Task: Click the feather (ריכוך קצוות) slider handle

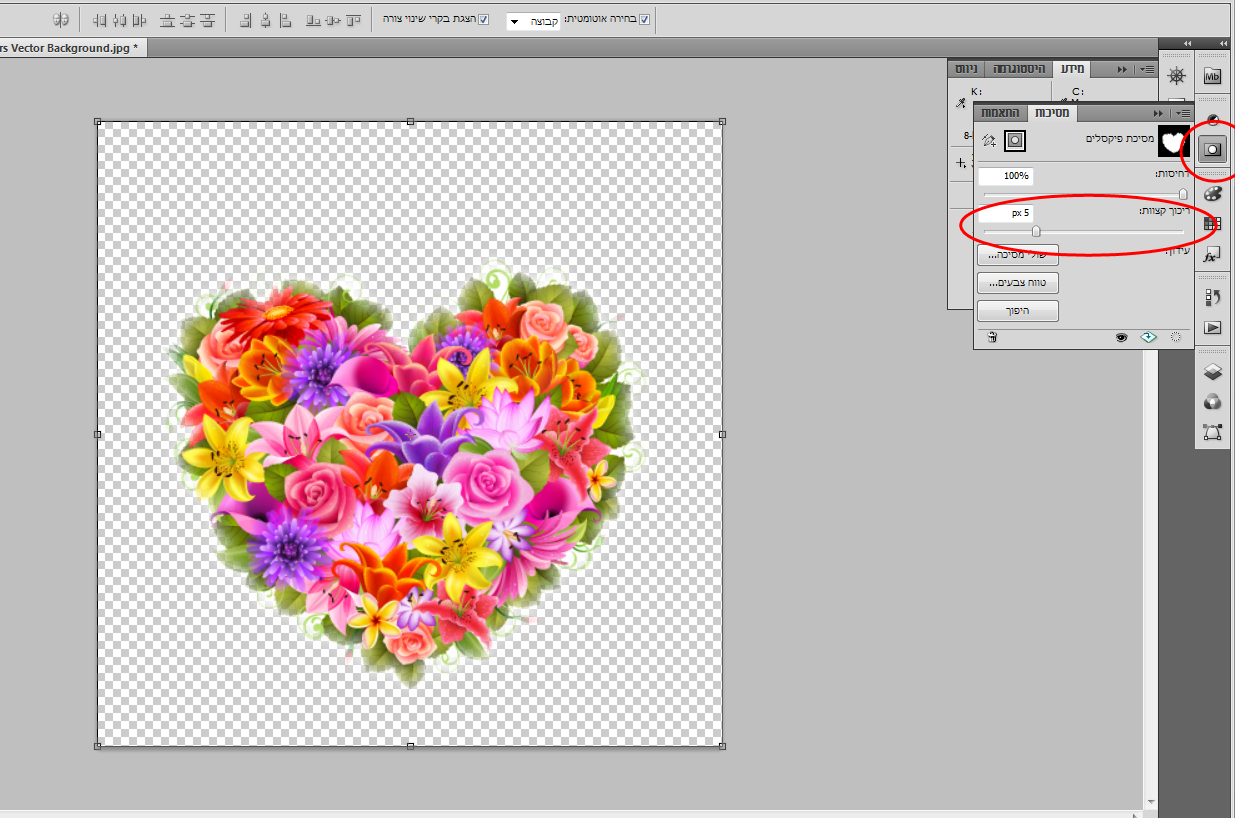Action: [x=1036, y=231]
